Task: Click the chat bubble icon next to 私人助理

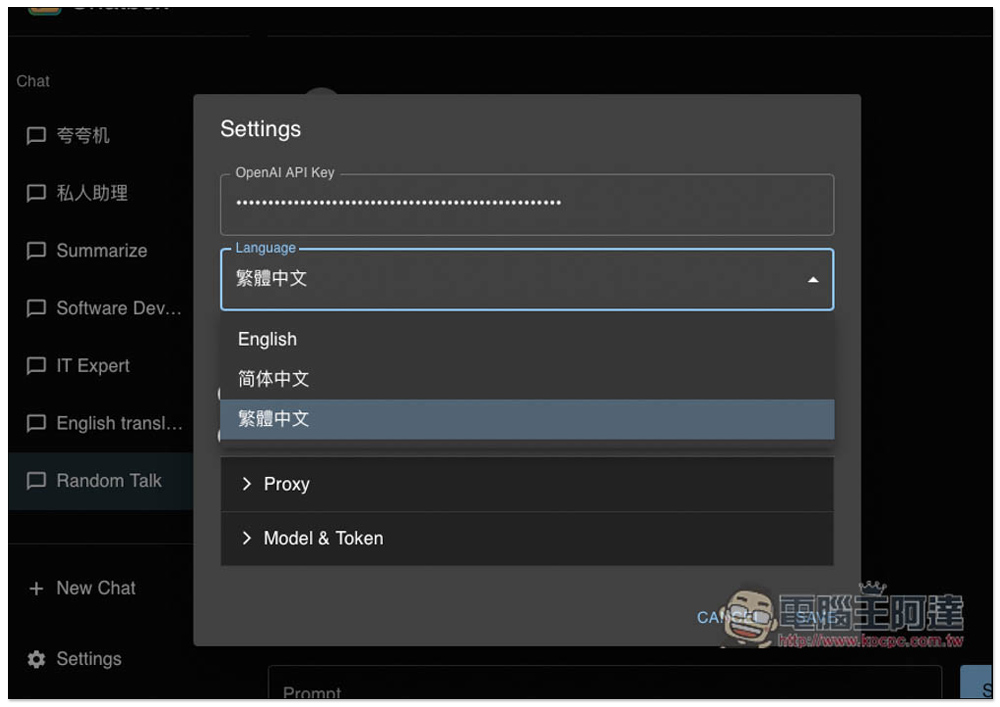Action: click(36, 193)
